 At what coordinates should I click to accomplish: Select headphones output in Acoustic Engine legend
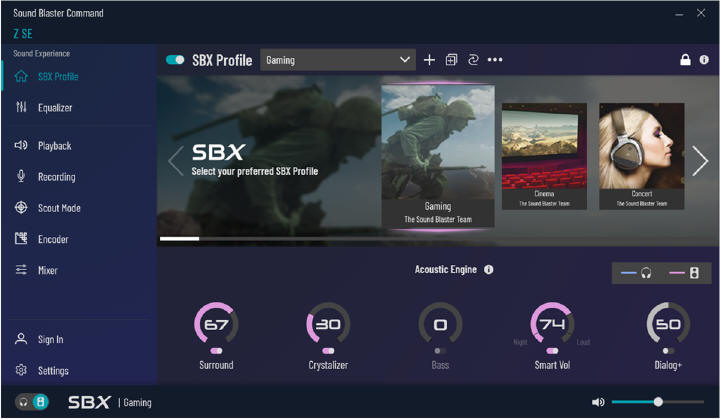point(636,273)
